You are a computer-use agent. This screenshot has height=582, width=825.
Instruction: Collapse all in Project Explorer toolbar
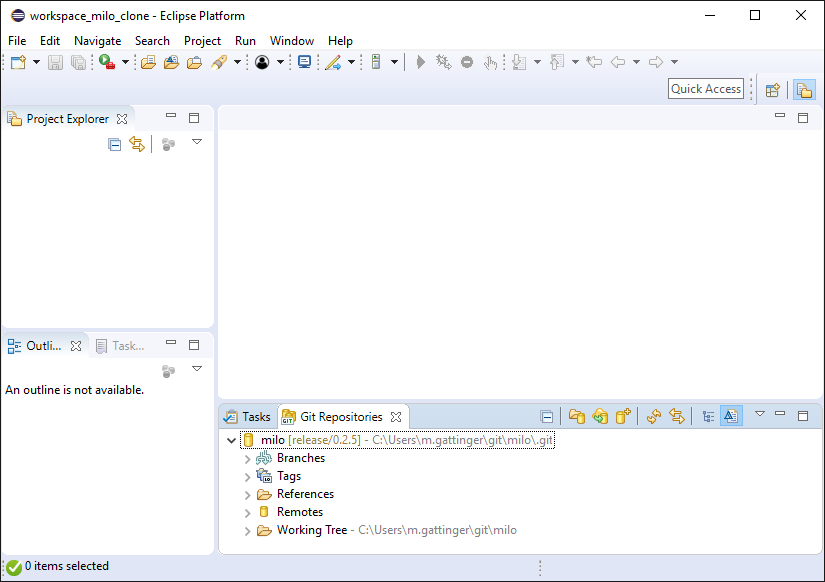114,144
